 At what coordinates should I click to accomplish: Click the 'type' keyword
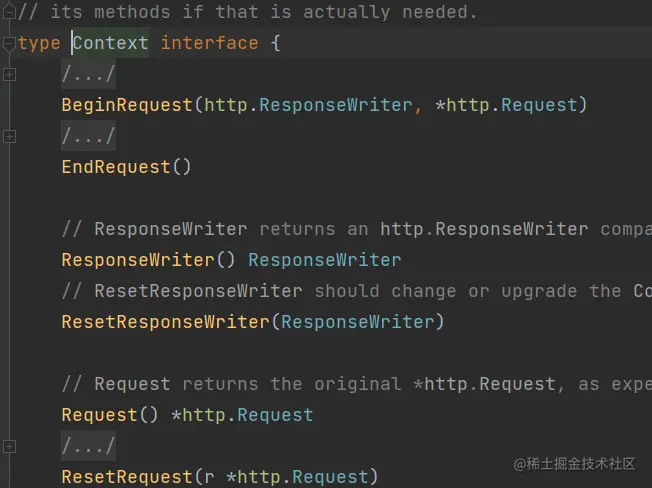39,43
